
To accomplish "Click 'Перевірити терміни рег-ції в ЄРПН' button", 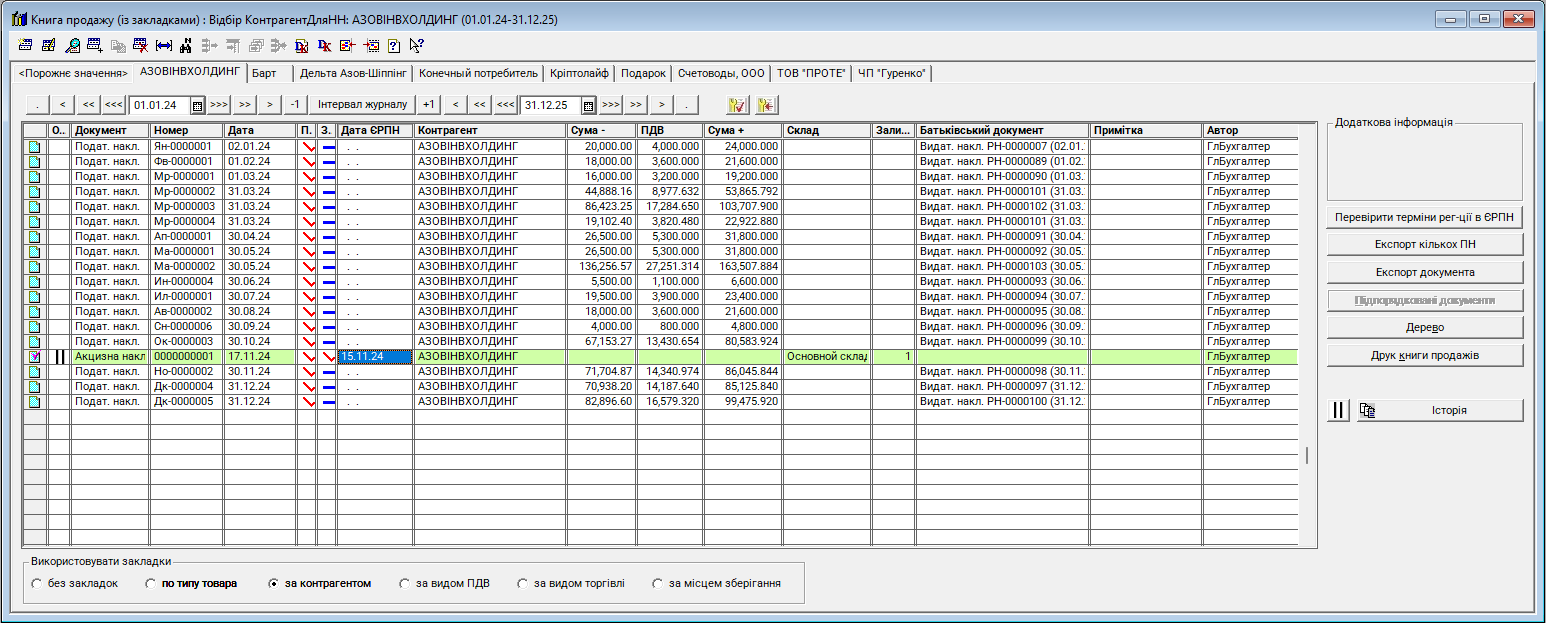I will click(1425, 217).
